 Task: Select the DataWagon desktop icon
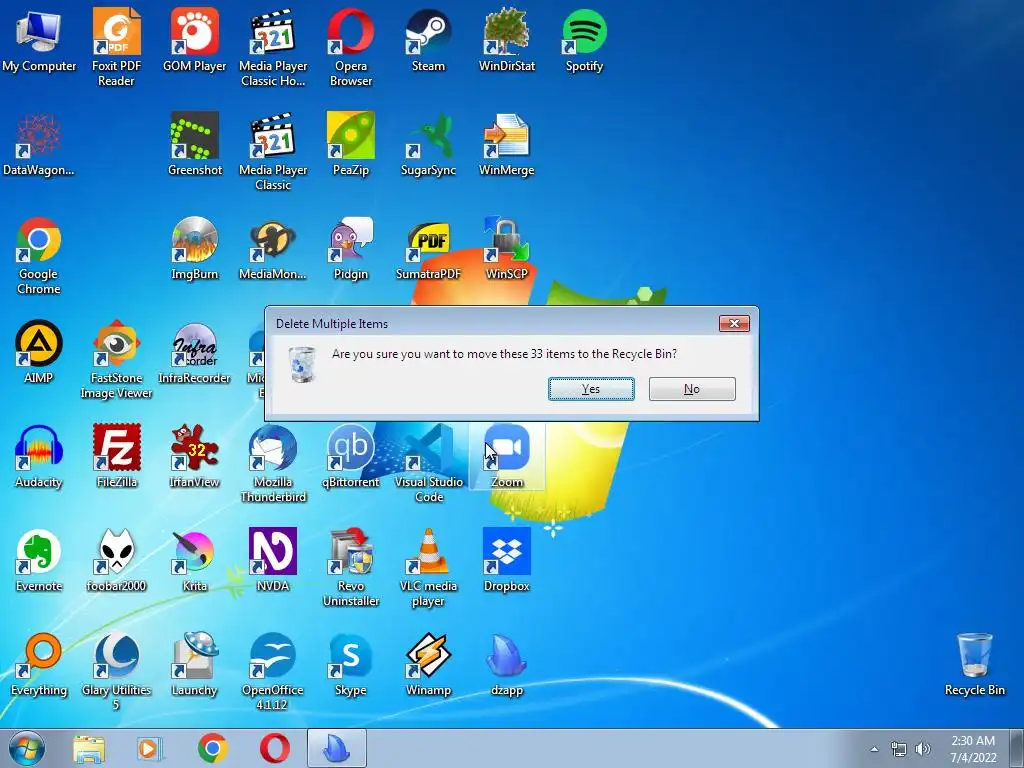(x=39, y=144)
